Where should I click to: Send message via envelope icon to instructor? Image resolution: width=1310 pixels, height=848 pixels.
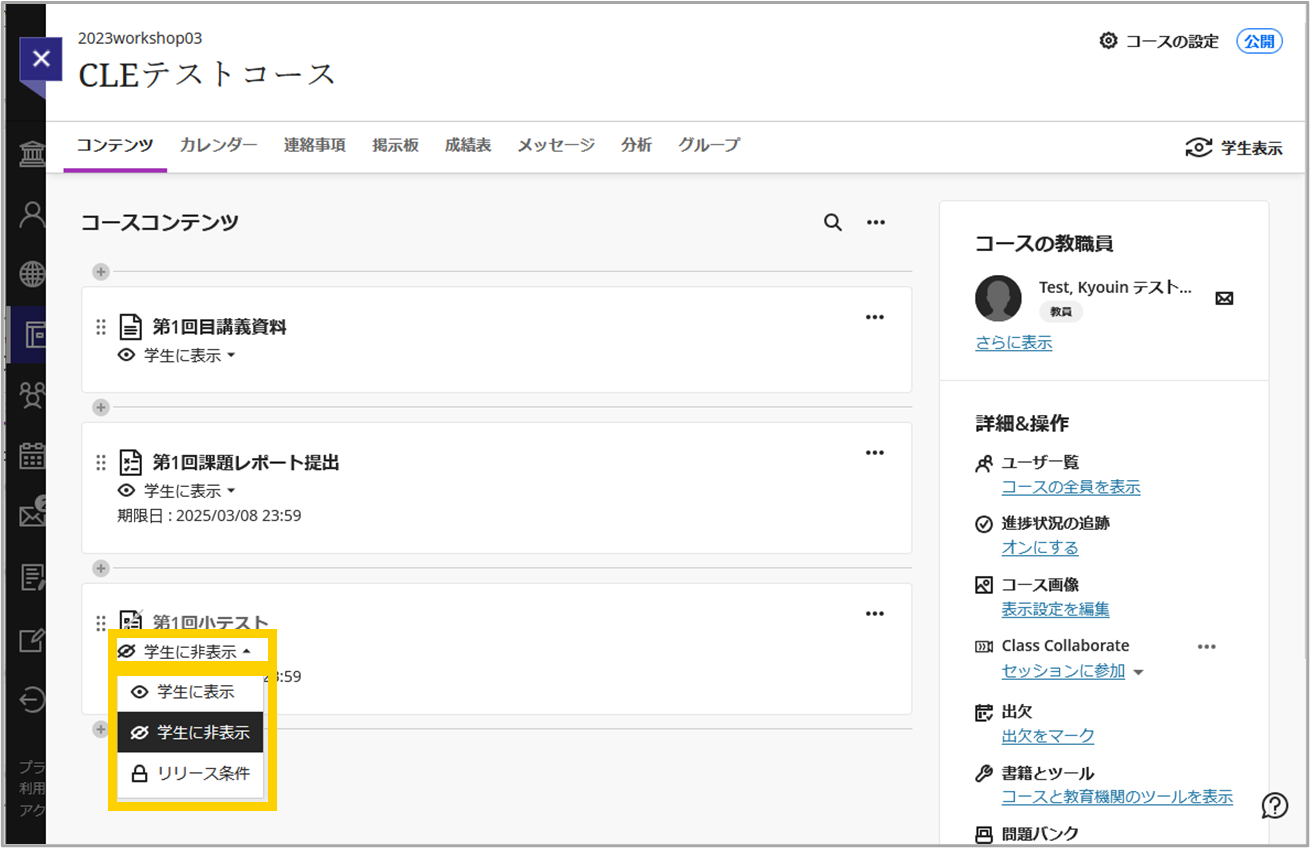point(1224,298)
